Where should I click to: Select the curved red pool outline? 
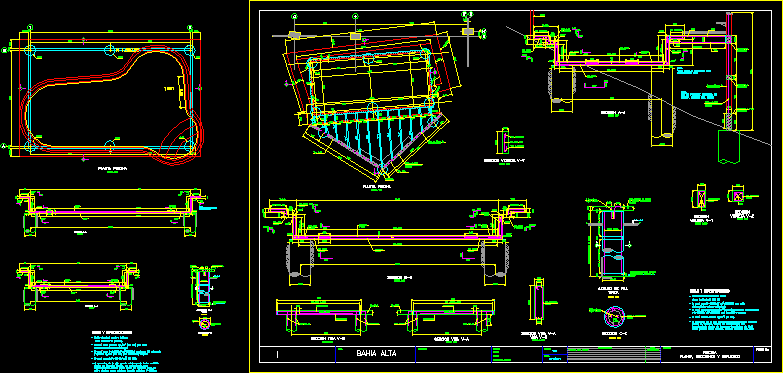pos(112,105)
